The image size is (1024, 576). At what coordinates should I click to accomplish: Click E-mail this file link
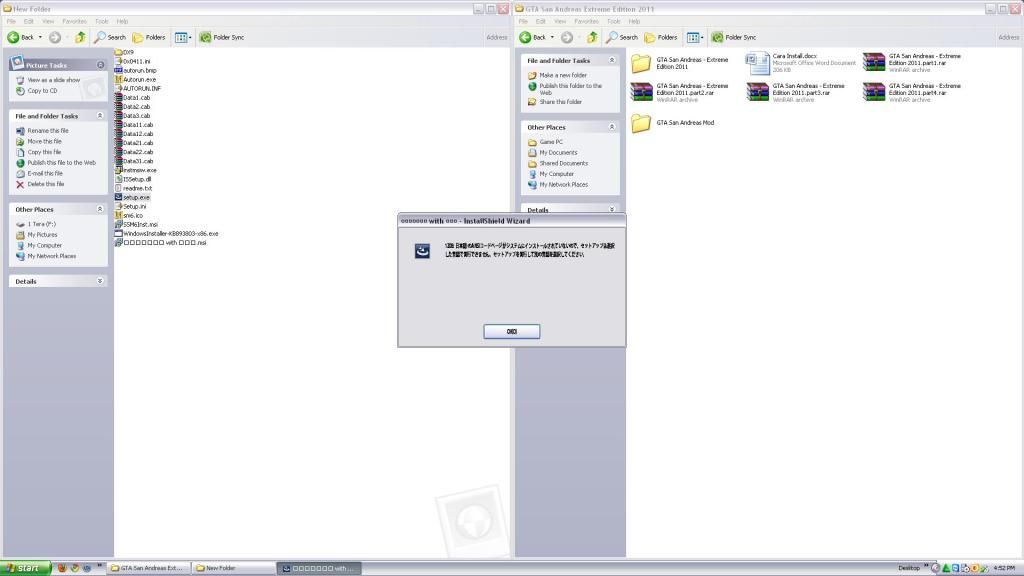[45, 173]
